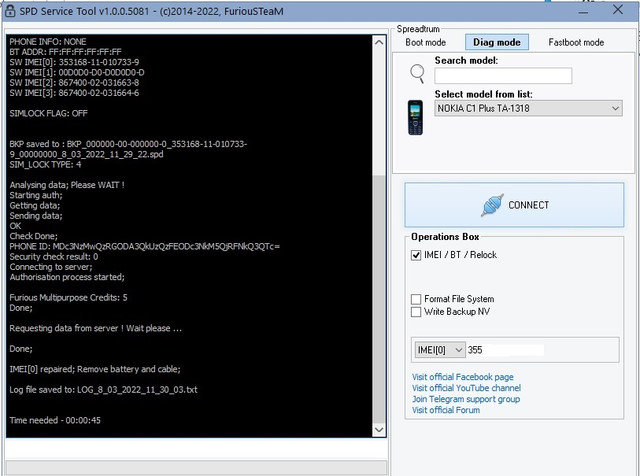
Task: Click the bottom progress bar
Action: click(x=196, y=467)
